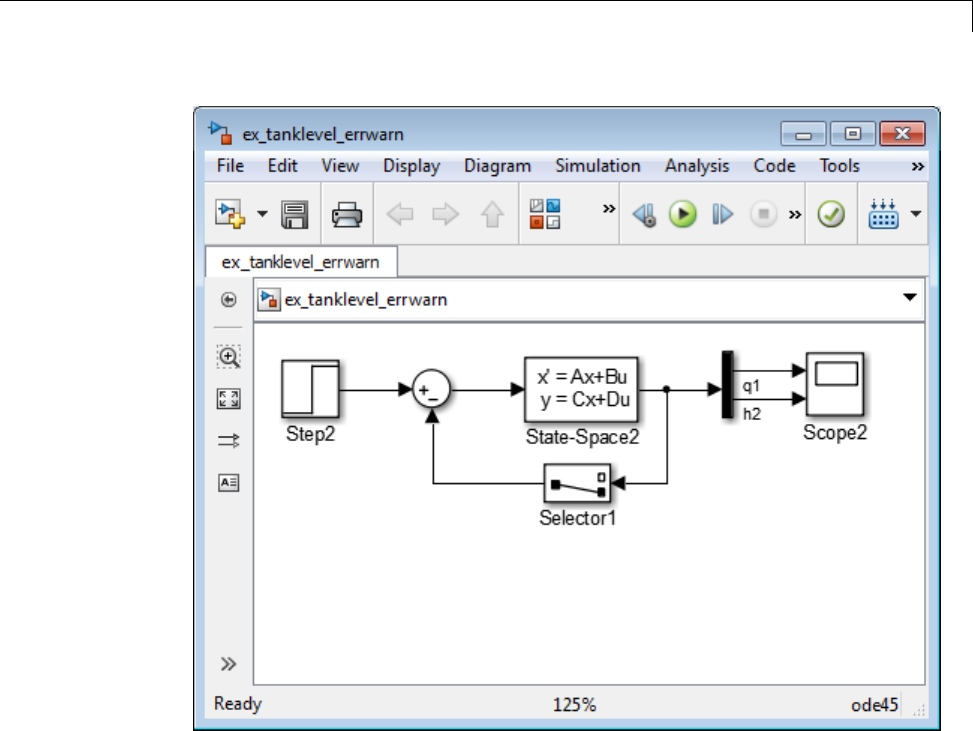Select the Scope2 block
The height and width of the screenshot is (731, 973).
click(835, 384)
